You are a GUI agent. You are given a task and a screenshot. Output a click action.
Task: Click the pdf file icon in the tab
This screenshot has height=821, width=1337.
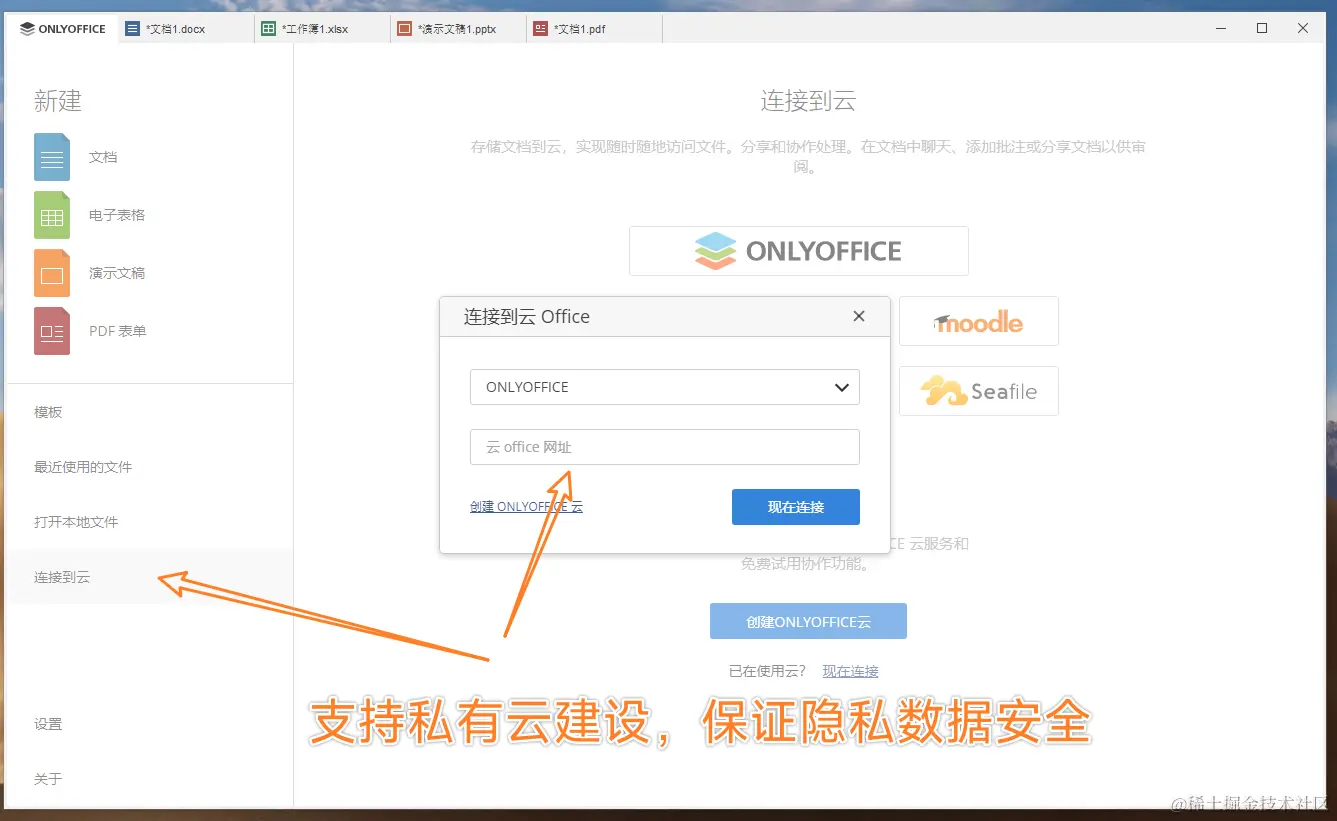[x=540, y=29]
